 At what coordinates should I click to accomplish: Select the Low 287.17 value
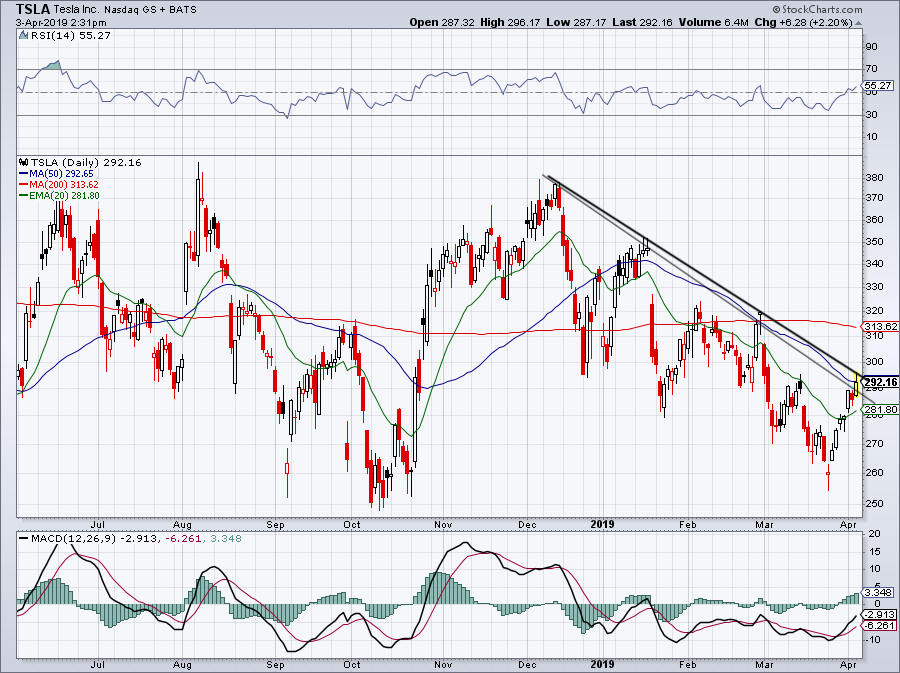[576, 23]
